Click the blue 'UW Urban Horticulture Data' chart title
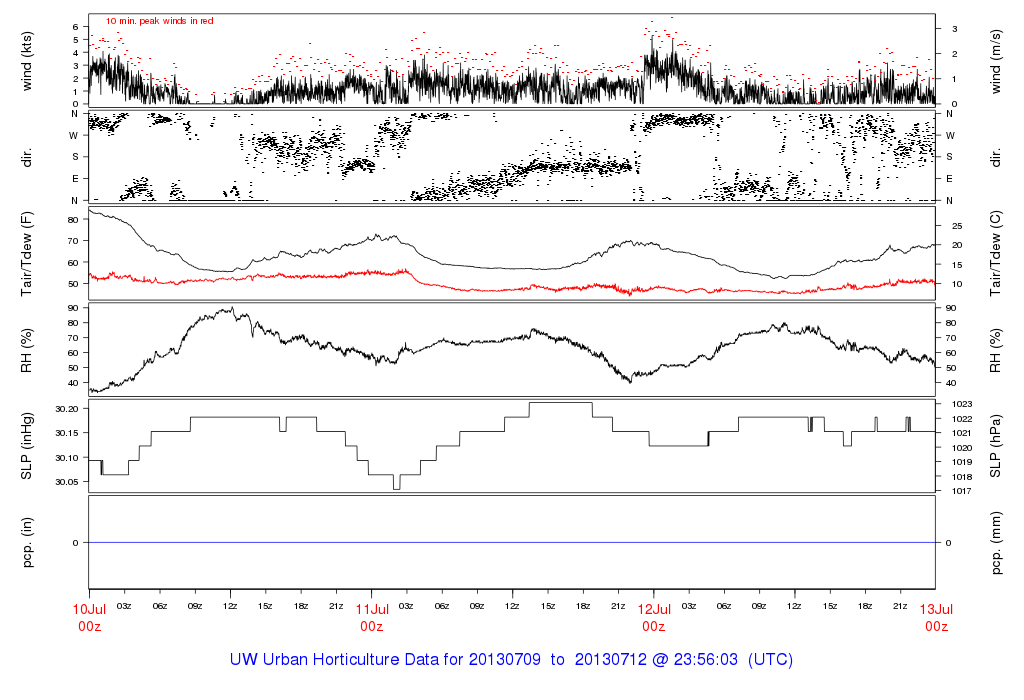 511,660
